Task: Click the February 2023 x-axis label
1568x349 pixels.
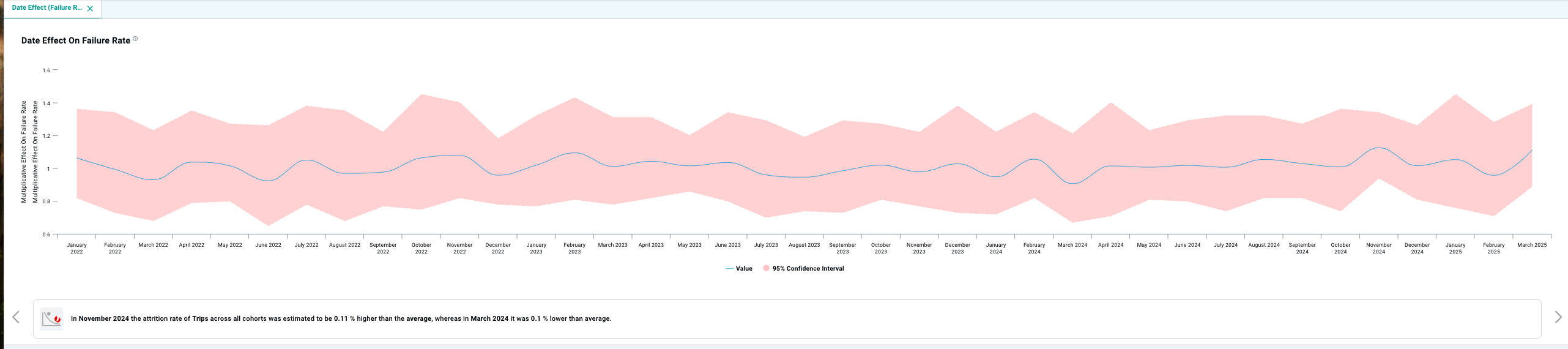Action: coord(574,248)
